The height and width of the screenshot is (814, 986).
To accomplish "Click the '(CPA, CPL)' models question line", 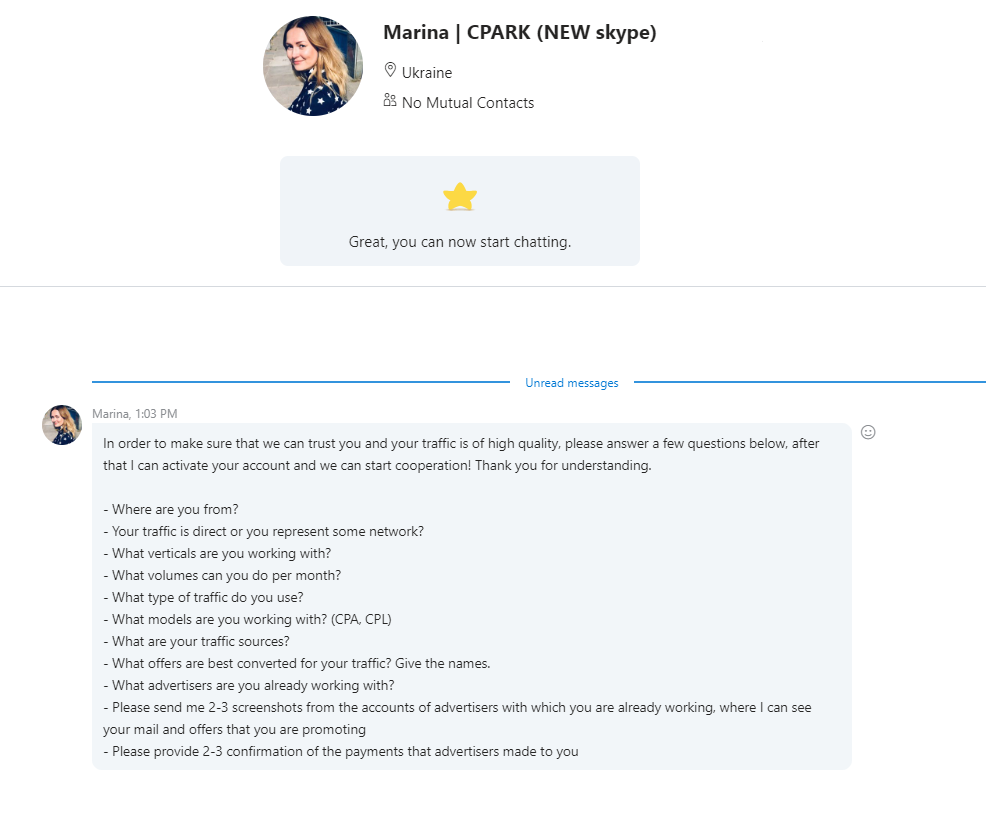I will [247, 620].
